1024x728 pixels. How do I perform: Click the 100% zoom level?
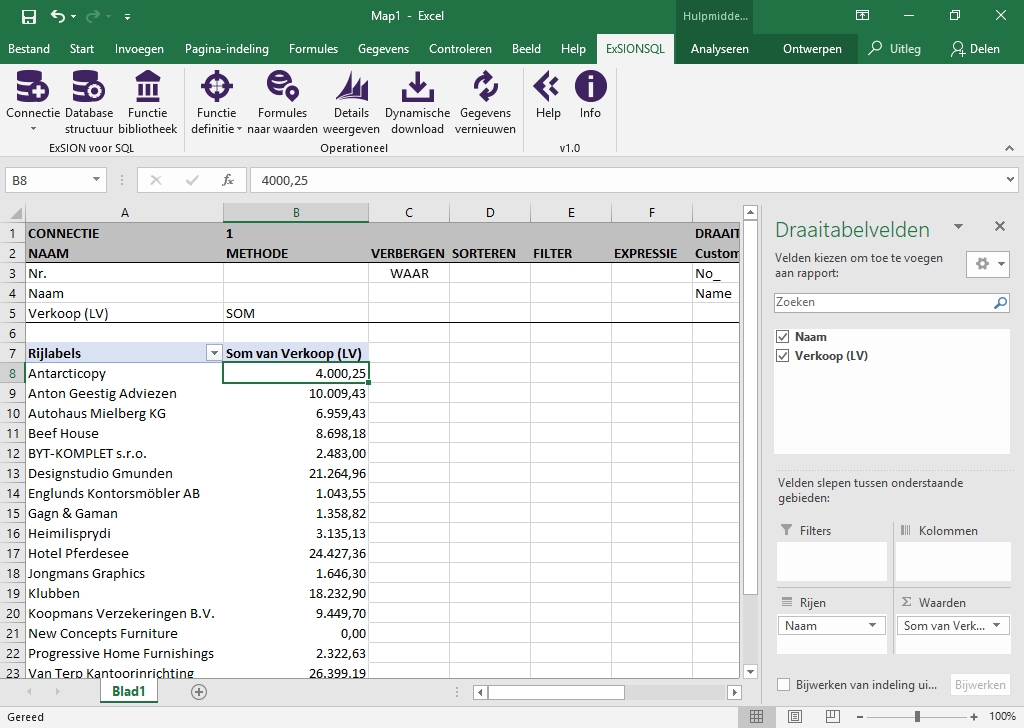[1002, 717]
